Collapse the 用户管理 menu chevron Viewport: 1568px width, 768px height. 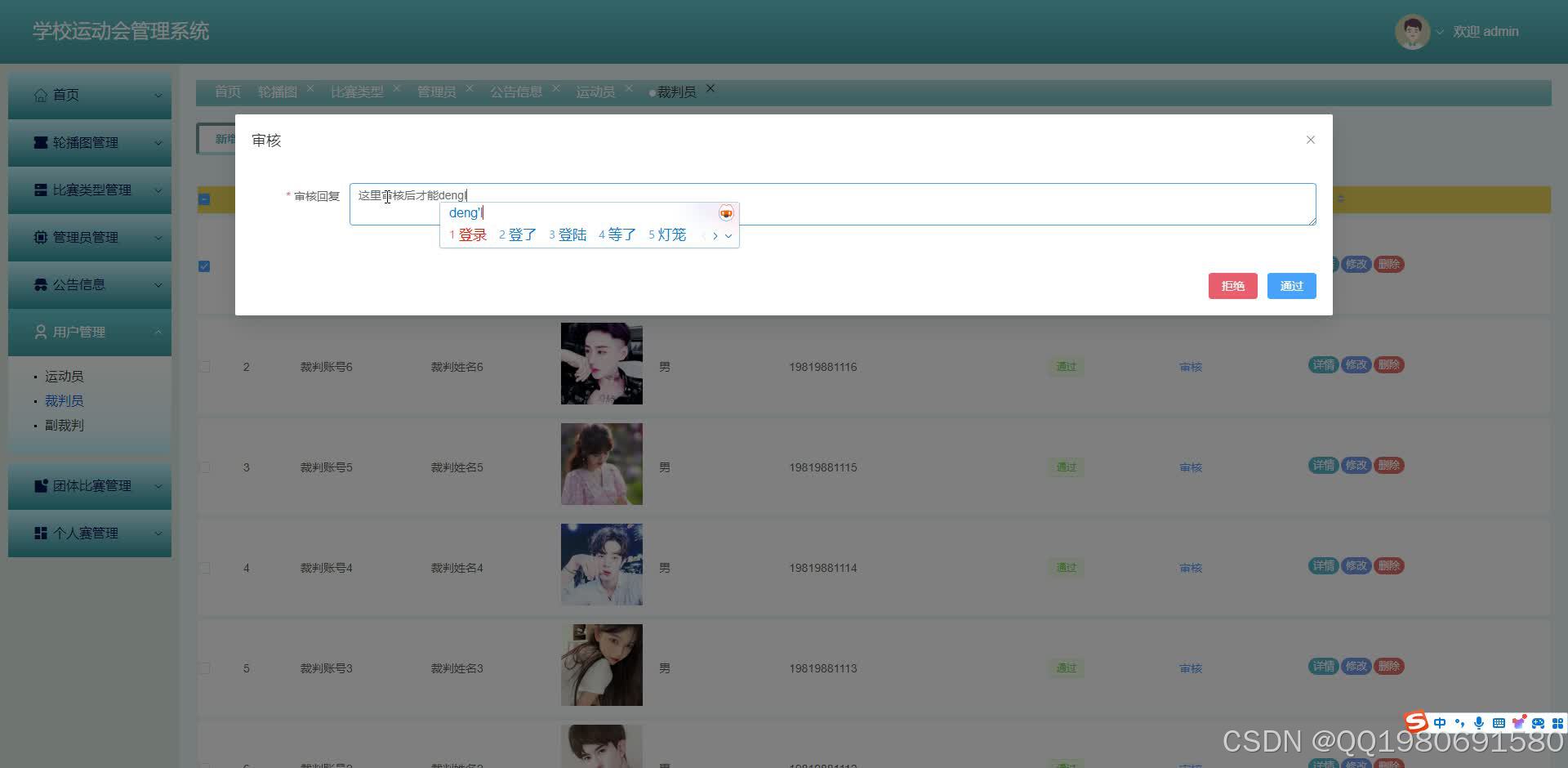tap(158, 332)
